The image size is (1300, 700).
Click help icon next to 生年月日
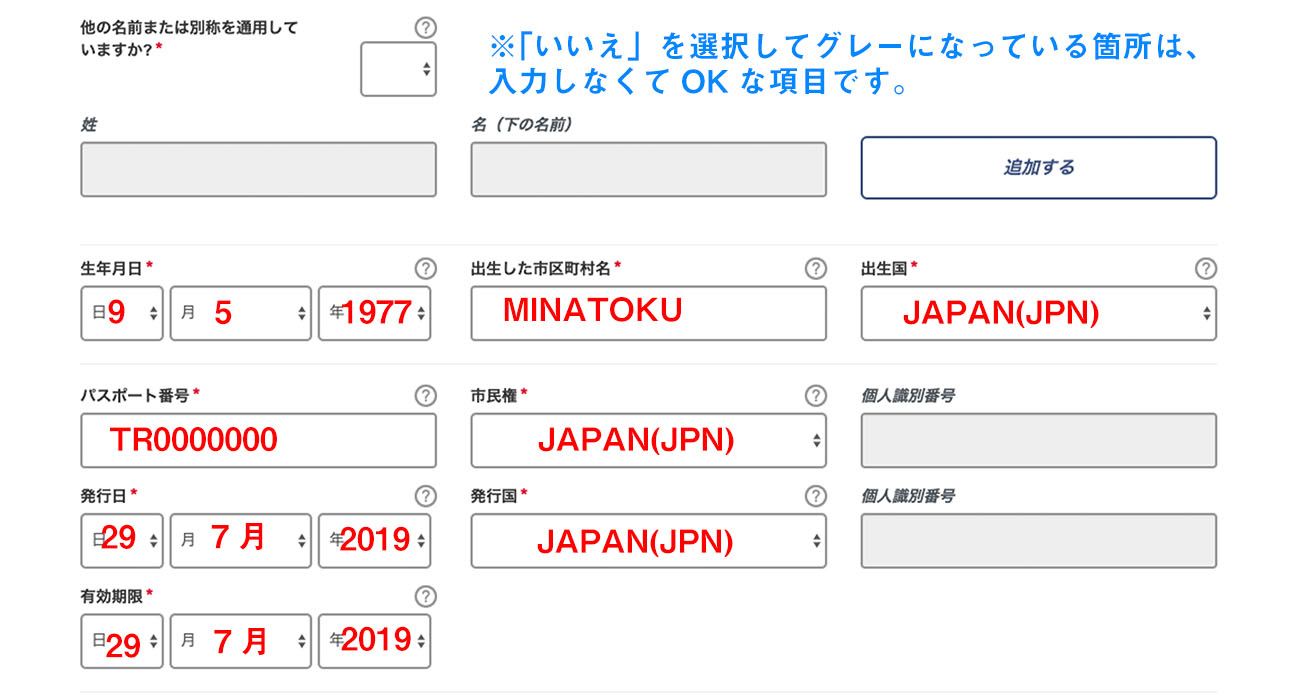[x=425, y=268]
